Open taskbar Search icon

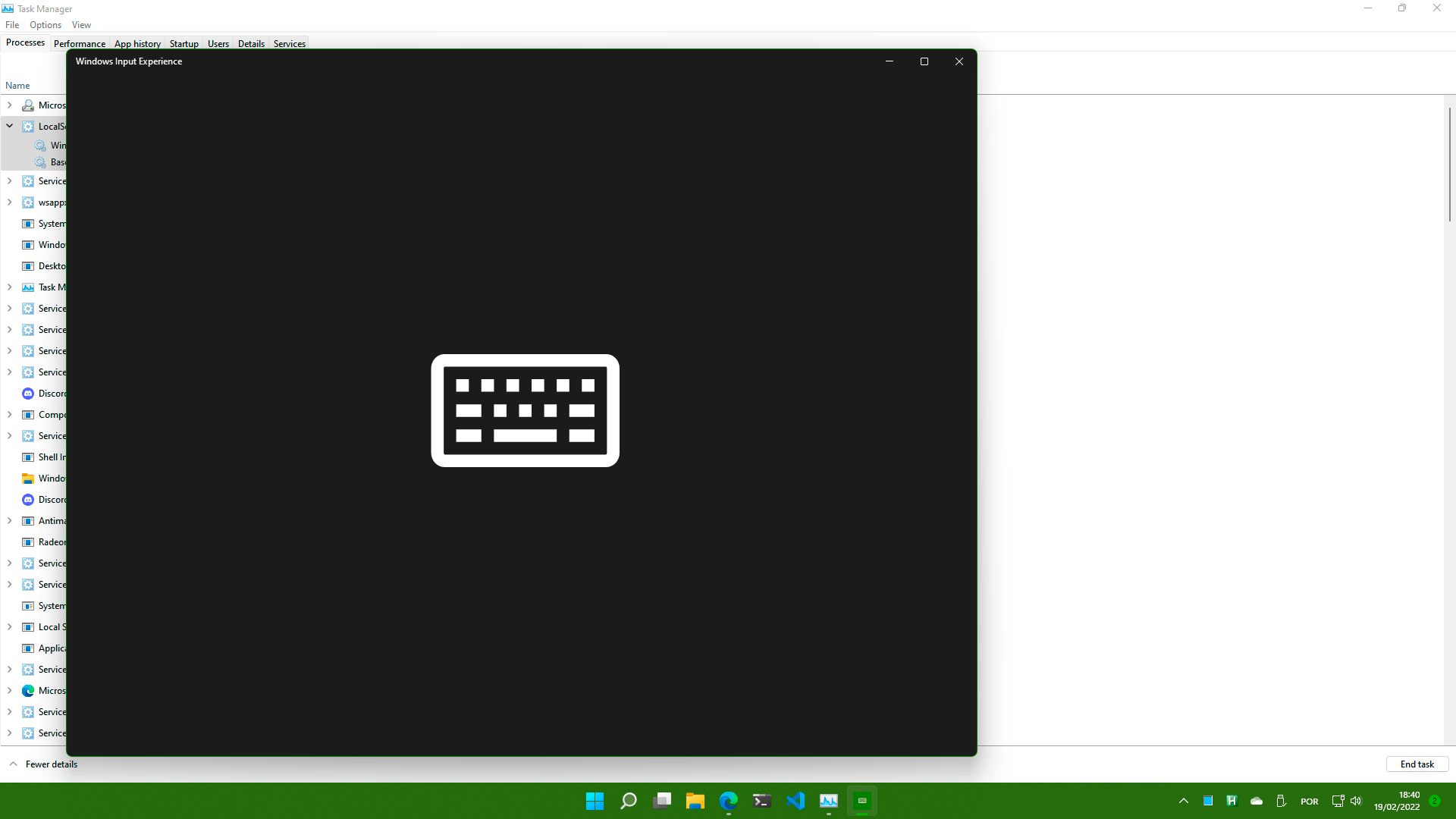click(x=629, y=801)
